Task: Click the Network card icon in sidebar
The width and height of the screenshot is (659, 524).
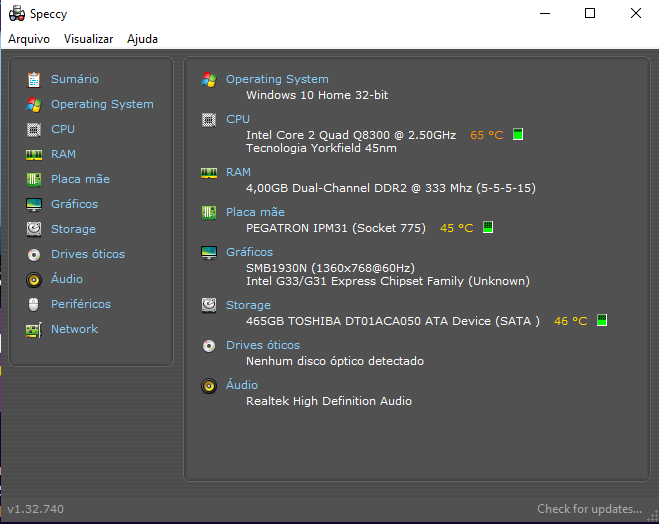Action: click(34, 330)
